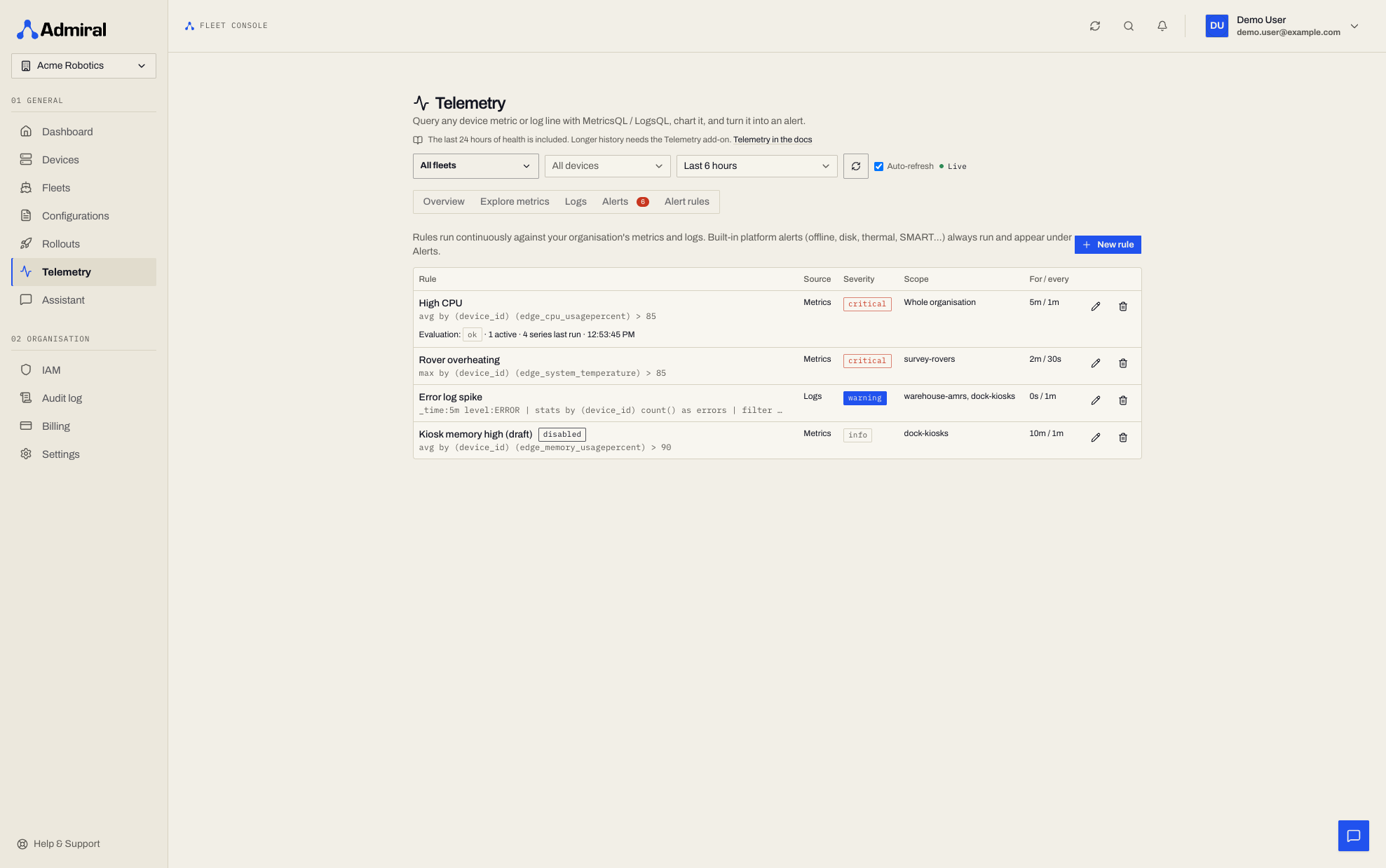This screenshot has width=1386, height=868.
Task: Open Assistant in the sidebar
Action: pyautogui.click(x=83, y=300)
